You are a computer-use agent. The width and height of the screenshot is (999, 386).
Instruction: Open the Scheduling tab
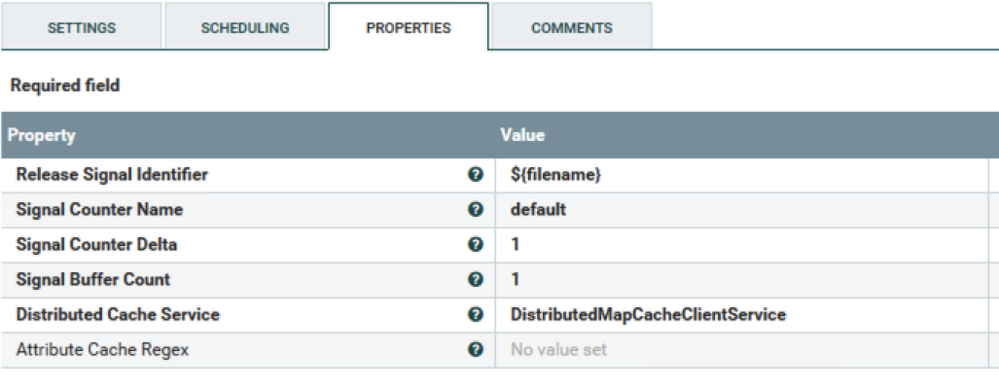pos(245,27)
